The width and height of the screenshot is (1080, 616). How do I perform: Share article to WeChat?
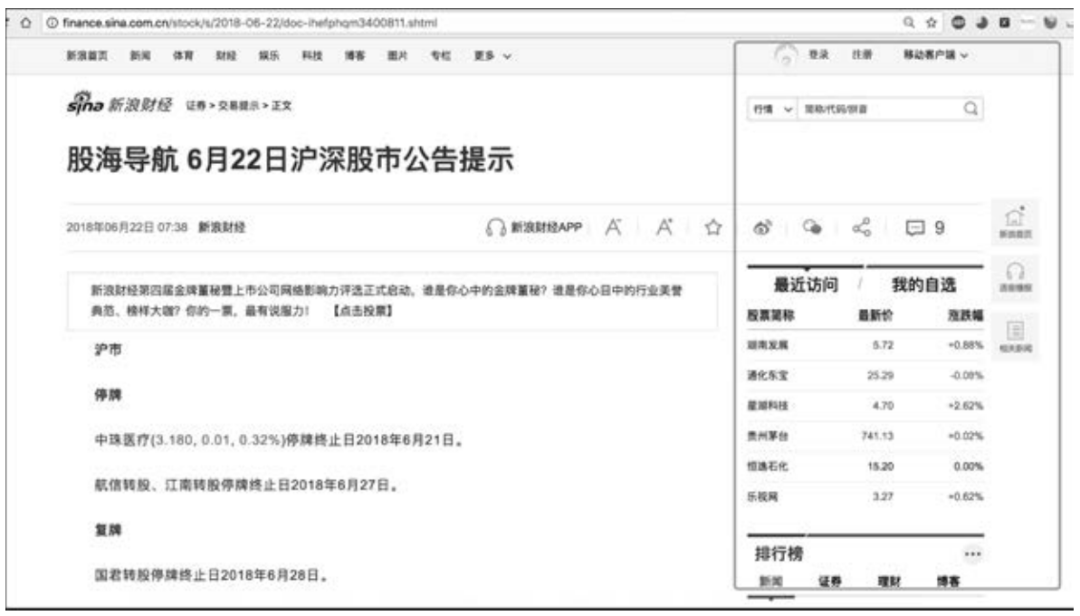(812, 227)
